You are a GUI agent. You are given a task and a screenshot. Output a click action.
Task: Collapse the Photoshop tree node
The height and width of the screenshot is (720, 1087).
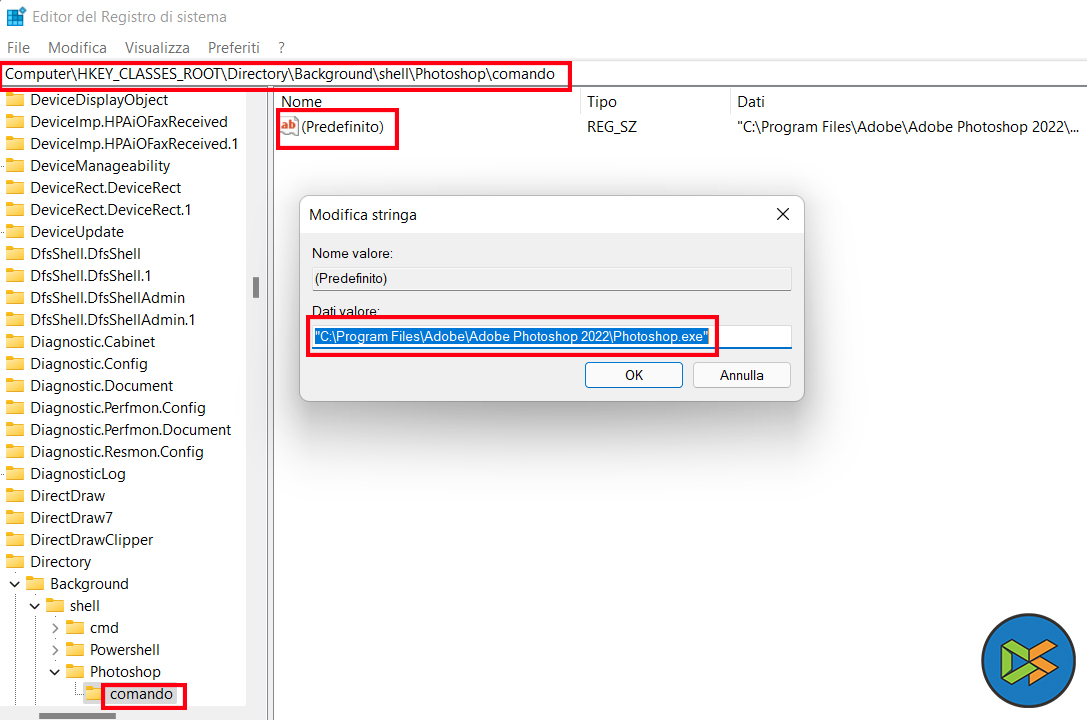[x=55, y=672]
